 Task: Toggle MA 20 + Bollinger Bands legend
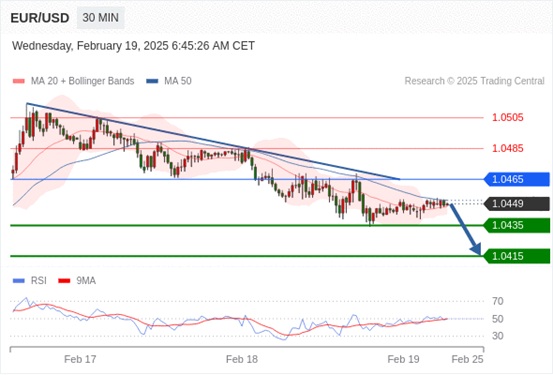[73, 81]
